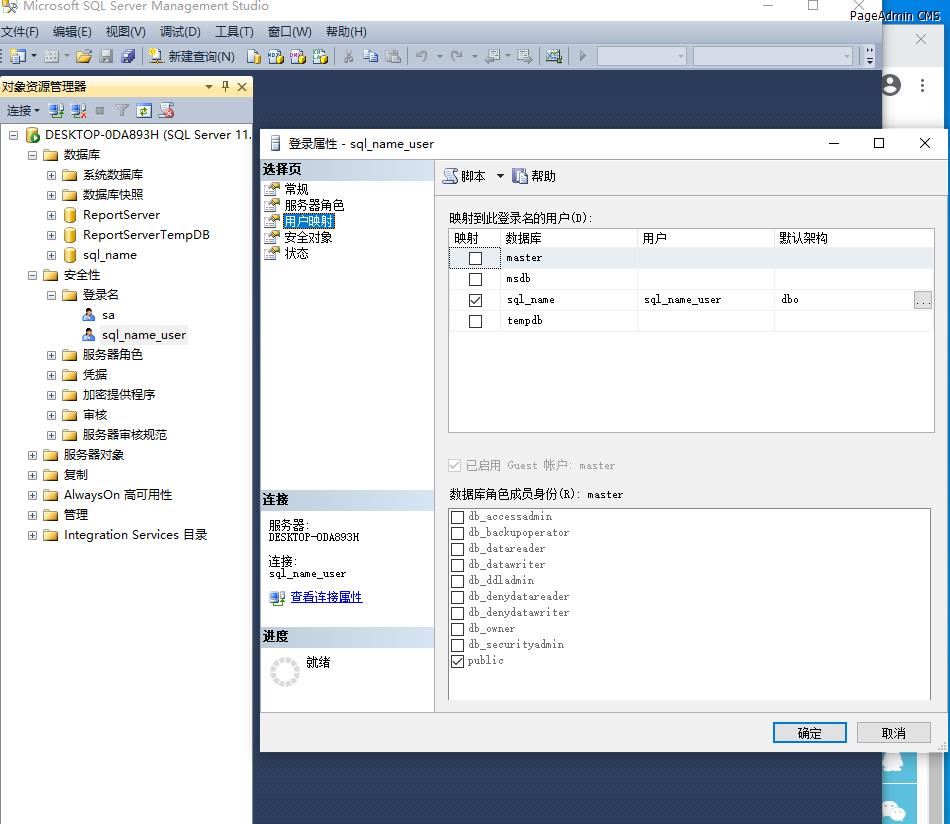Pin the 对象资源管理器 panel

point(225,87)
